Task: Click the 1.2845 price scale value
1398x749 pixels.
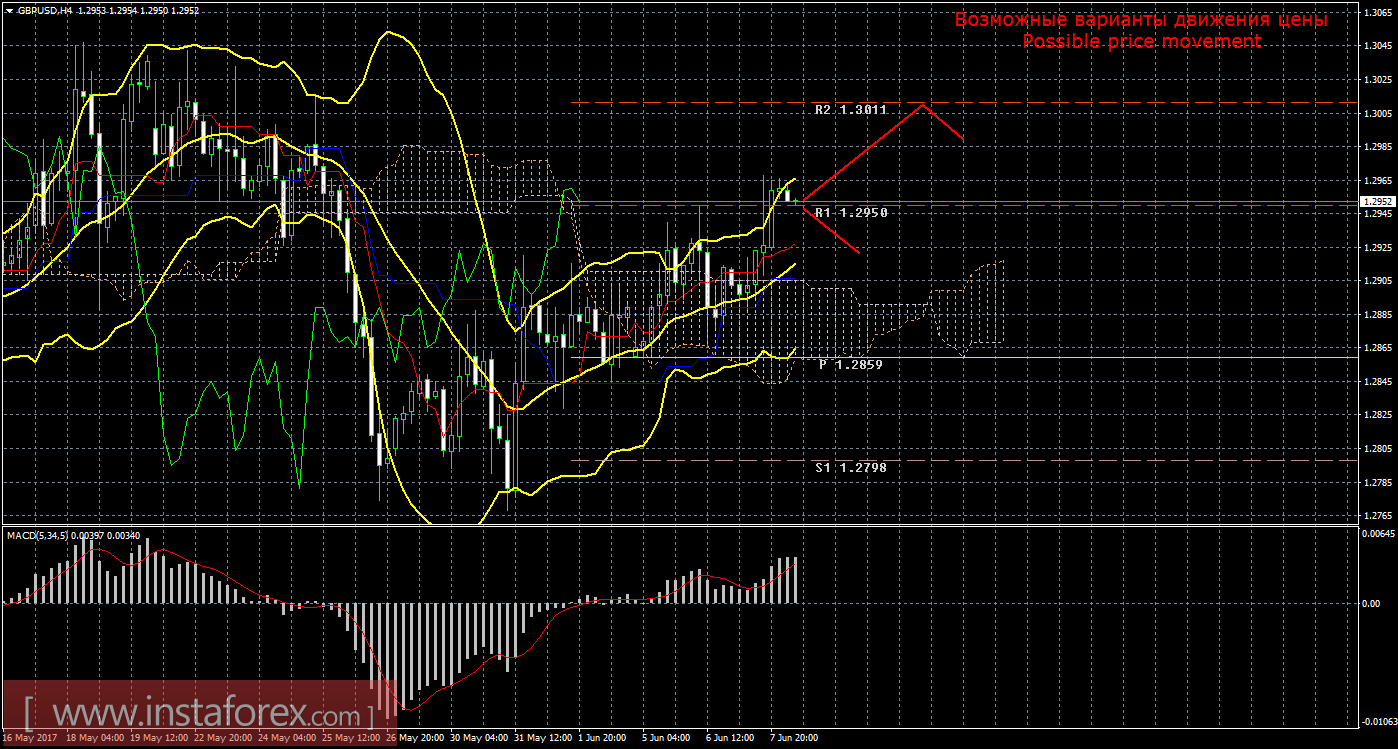Action: click(x=1378, y=382)
